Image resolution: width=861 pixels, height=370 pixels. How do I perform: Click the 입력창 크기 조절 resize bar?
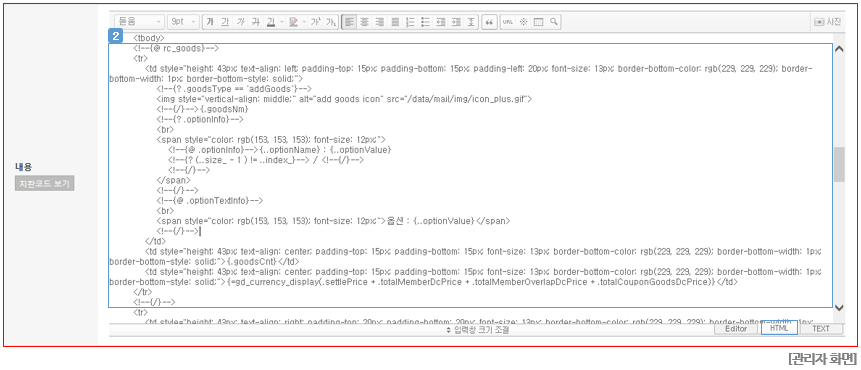477,330
